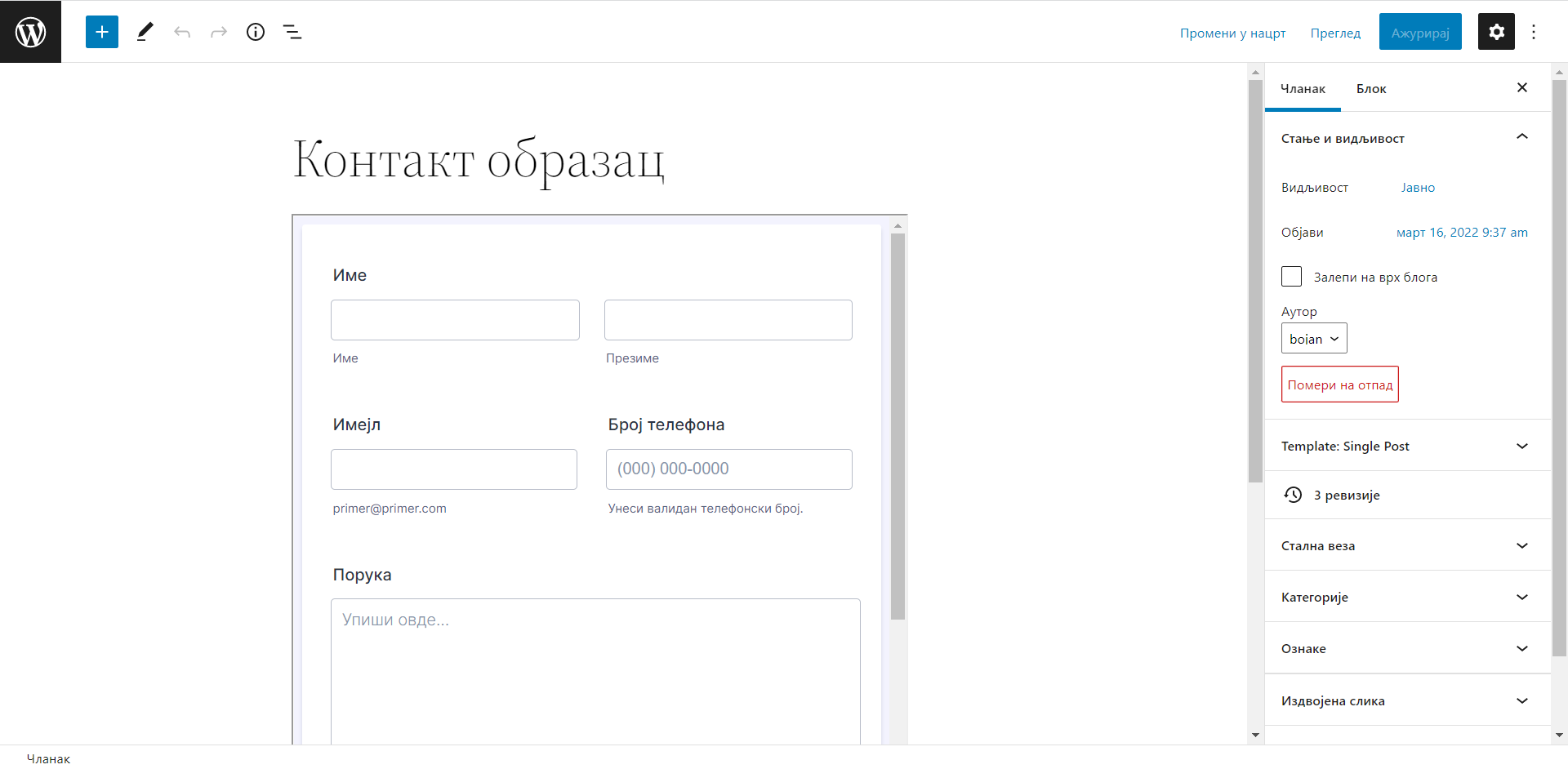
Task: Click 'Промени у нацрт' link
Action: coord(1232,33)
